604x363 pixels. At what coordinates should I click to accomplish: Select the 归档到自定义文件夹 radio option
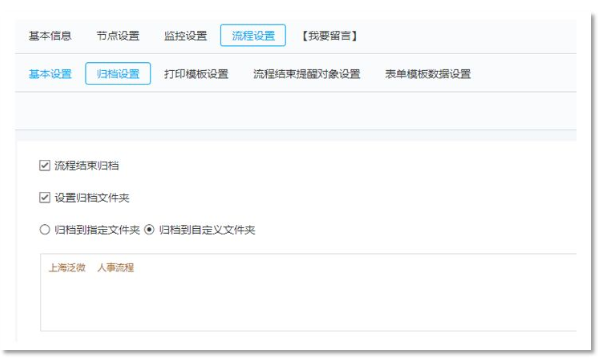click(x=149, y=230)
